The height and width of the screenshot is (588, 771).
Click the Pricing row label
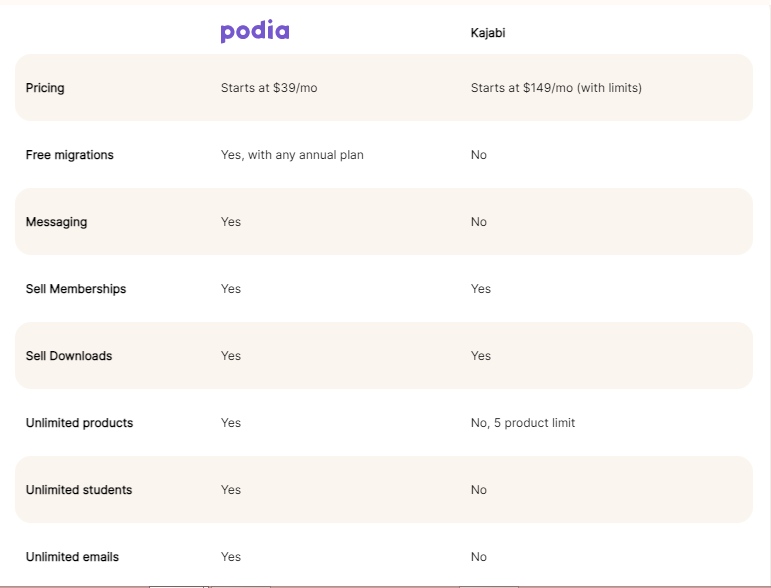click(x=45, y=88)
